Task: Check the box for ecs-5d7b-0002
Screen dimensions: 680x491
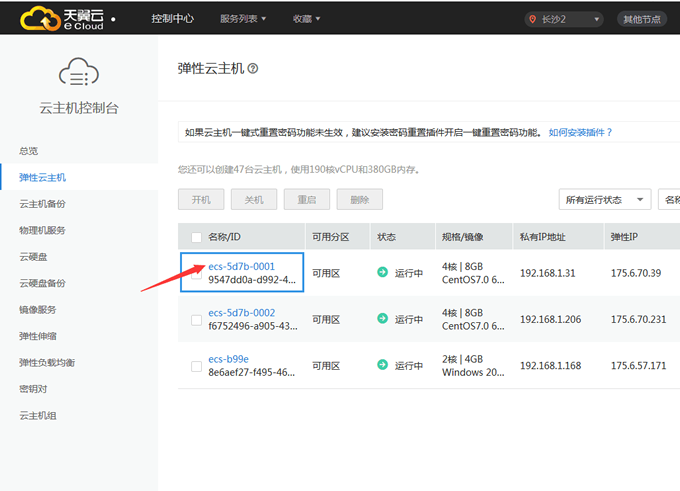Action: [x=196, y=320]
